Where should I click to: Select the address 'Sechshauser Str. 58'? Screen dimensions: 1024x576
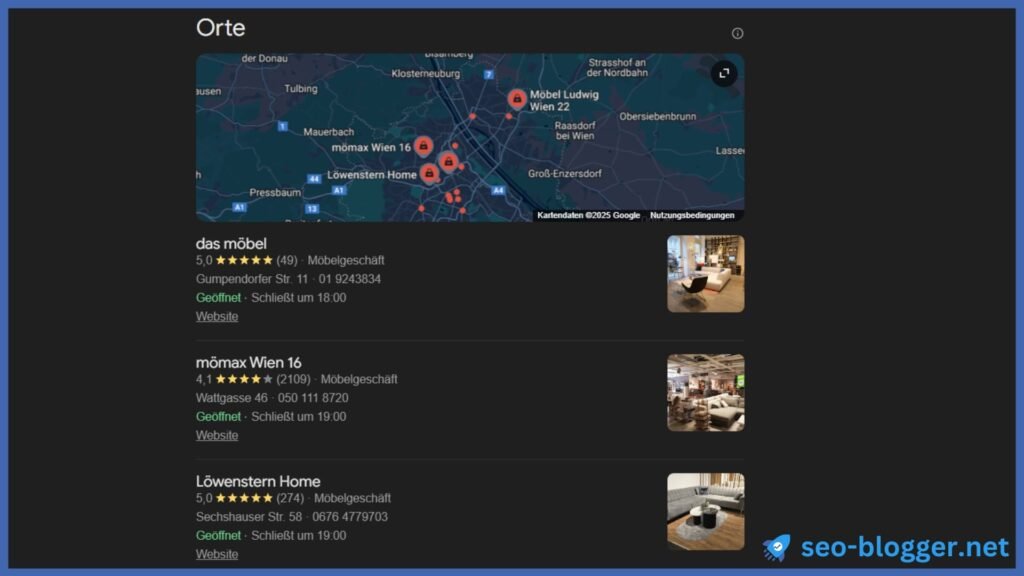249,517
